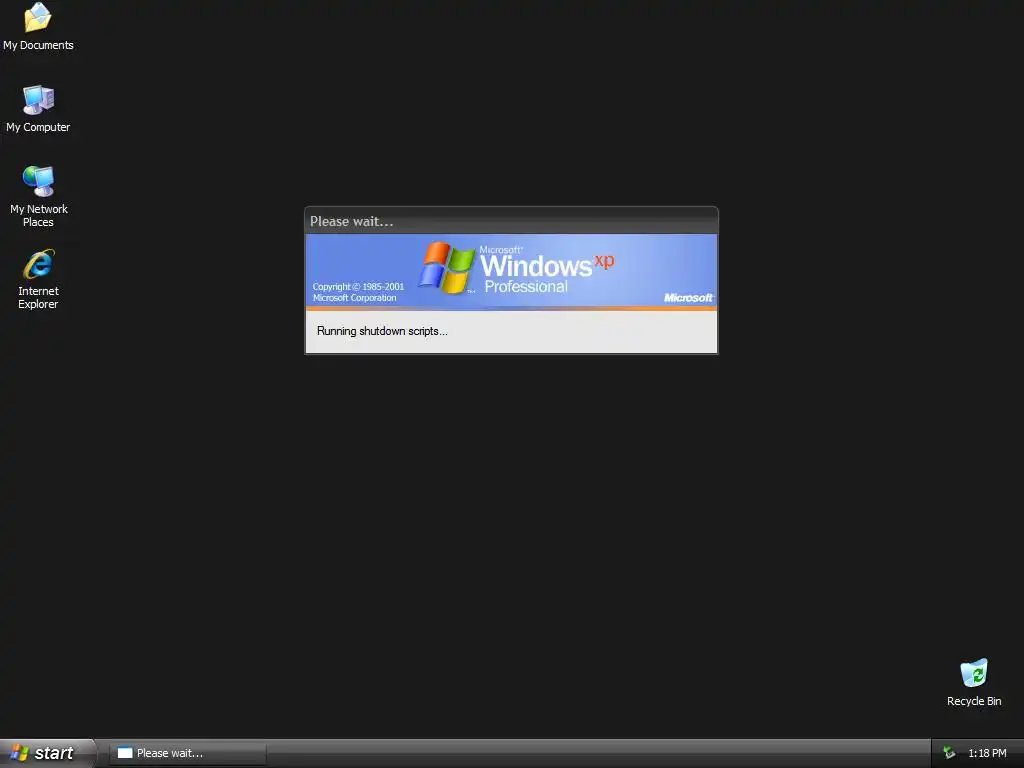Select the Recycle Bin icon

(x=974, y=682)
